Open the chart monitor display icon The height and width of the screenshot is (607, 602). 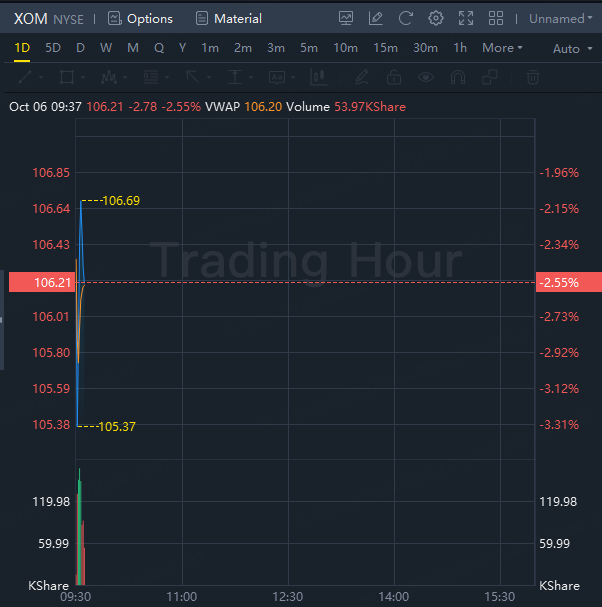pyautogui.click(x=346, y=18)
